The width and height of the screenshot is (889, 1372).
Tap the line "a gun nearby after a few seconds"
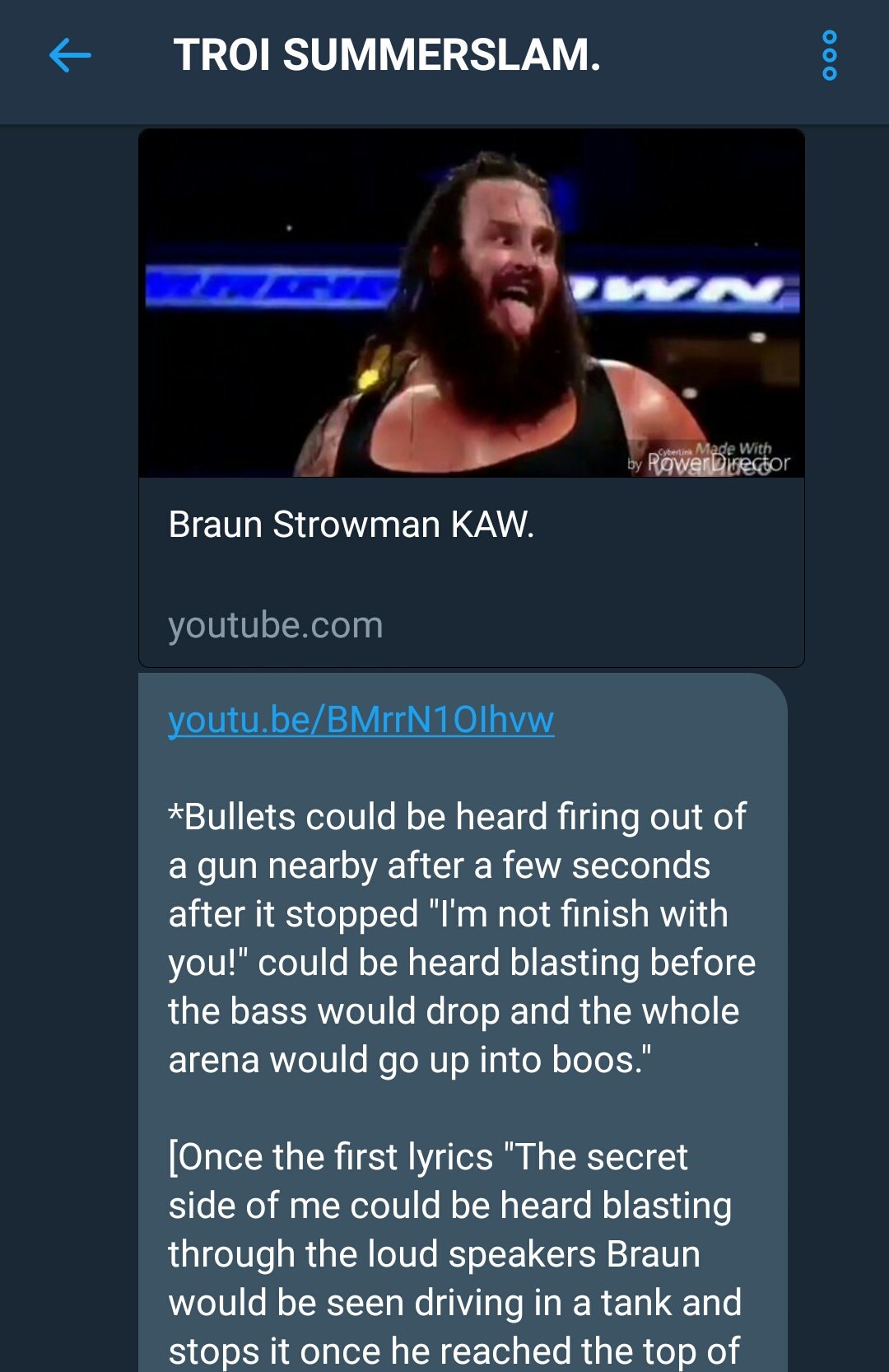tap(440, 866)
